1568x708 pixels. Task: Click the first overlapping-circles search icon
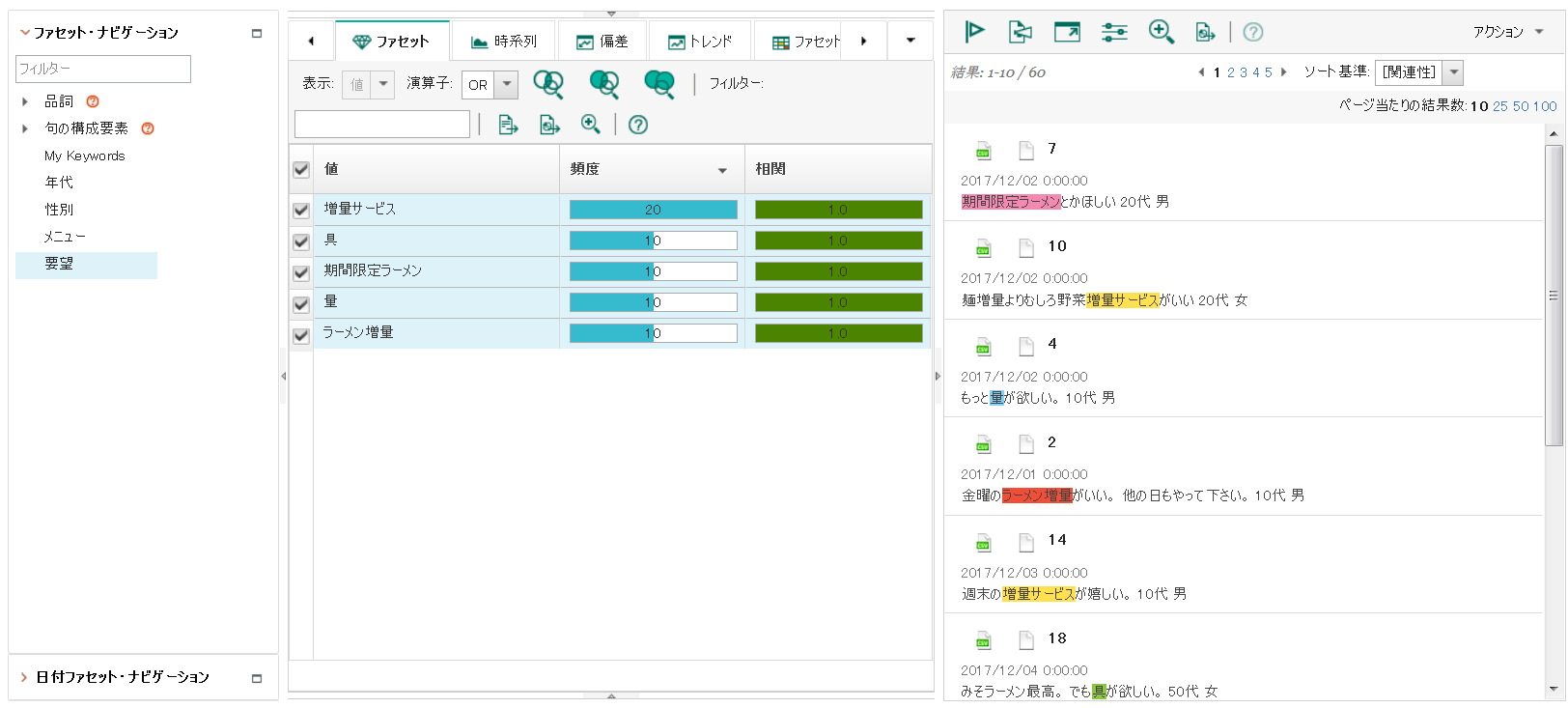click(548, 84)
